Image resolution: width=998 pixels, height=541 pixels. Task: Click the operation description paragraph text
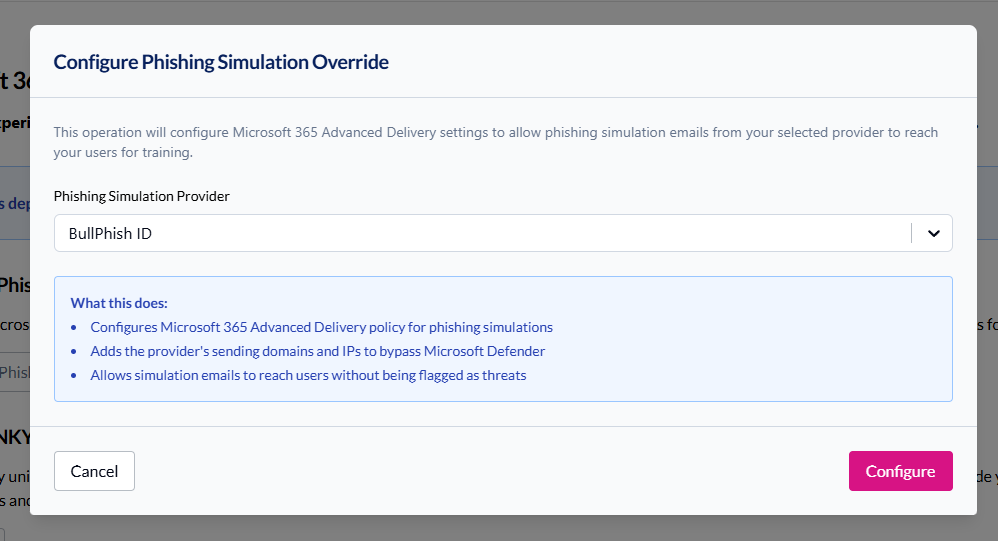tap(495, 142)
